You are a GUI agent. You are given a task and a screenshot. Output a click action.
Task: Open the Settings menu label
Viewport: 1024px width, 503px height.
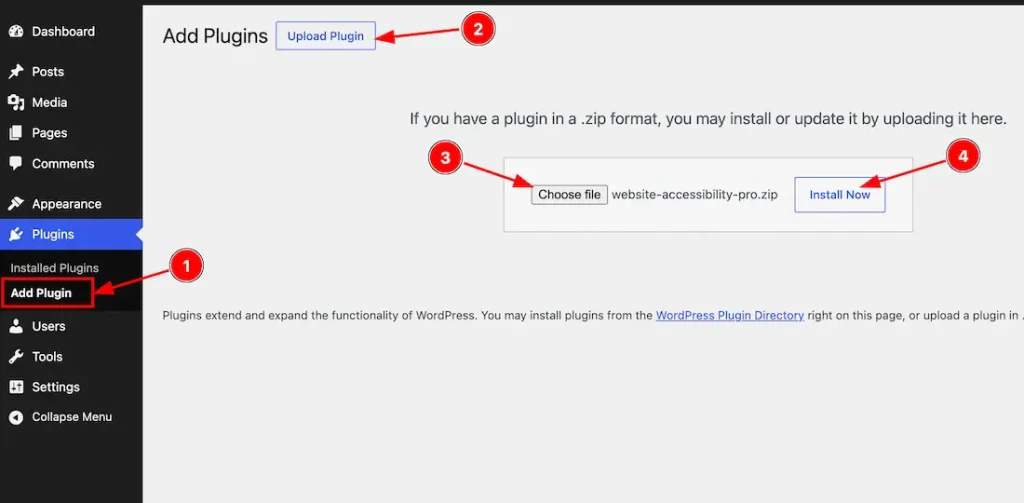[56, 387]
